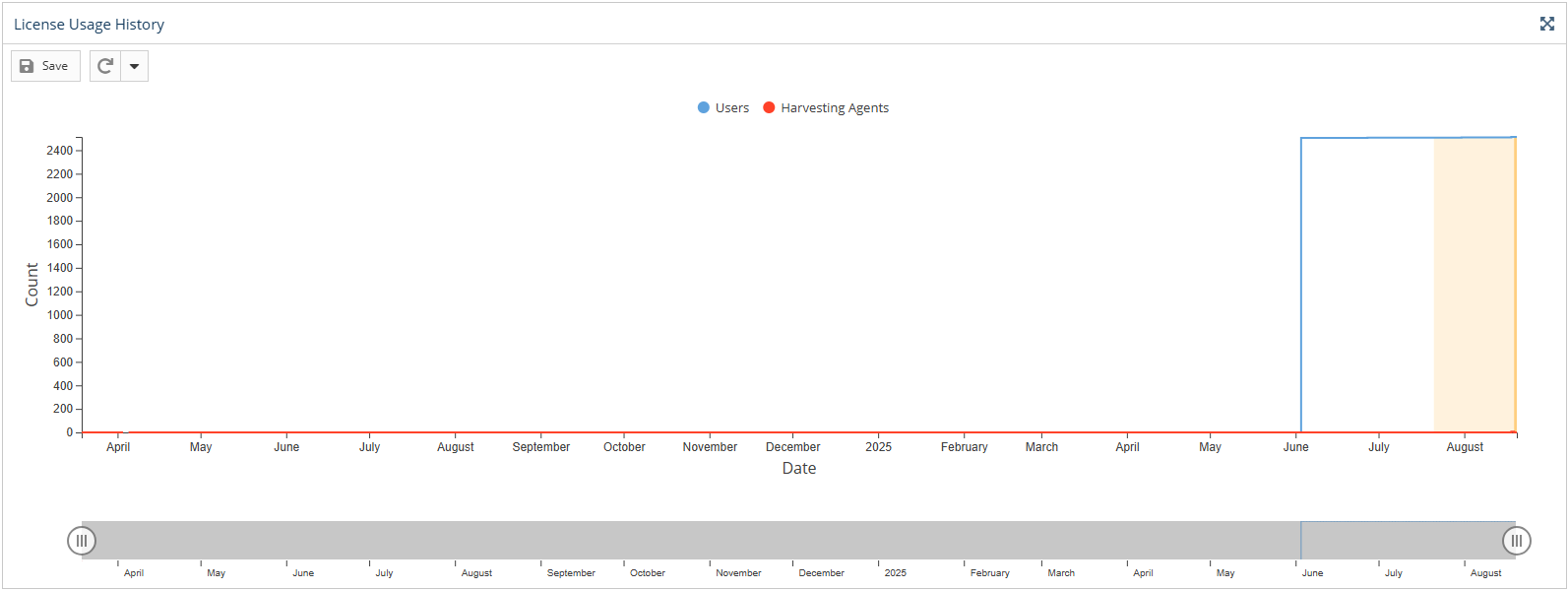This screenshot has width=1568, height=590.
Task: Click the March label in range navigator
Action: tap(1061, 573)
